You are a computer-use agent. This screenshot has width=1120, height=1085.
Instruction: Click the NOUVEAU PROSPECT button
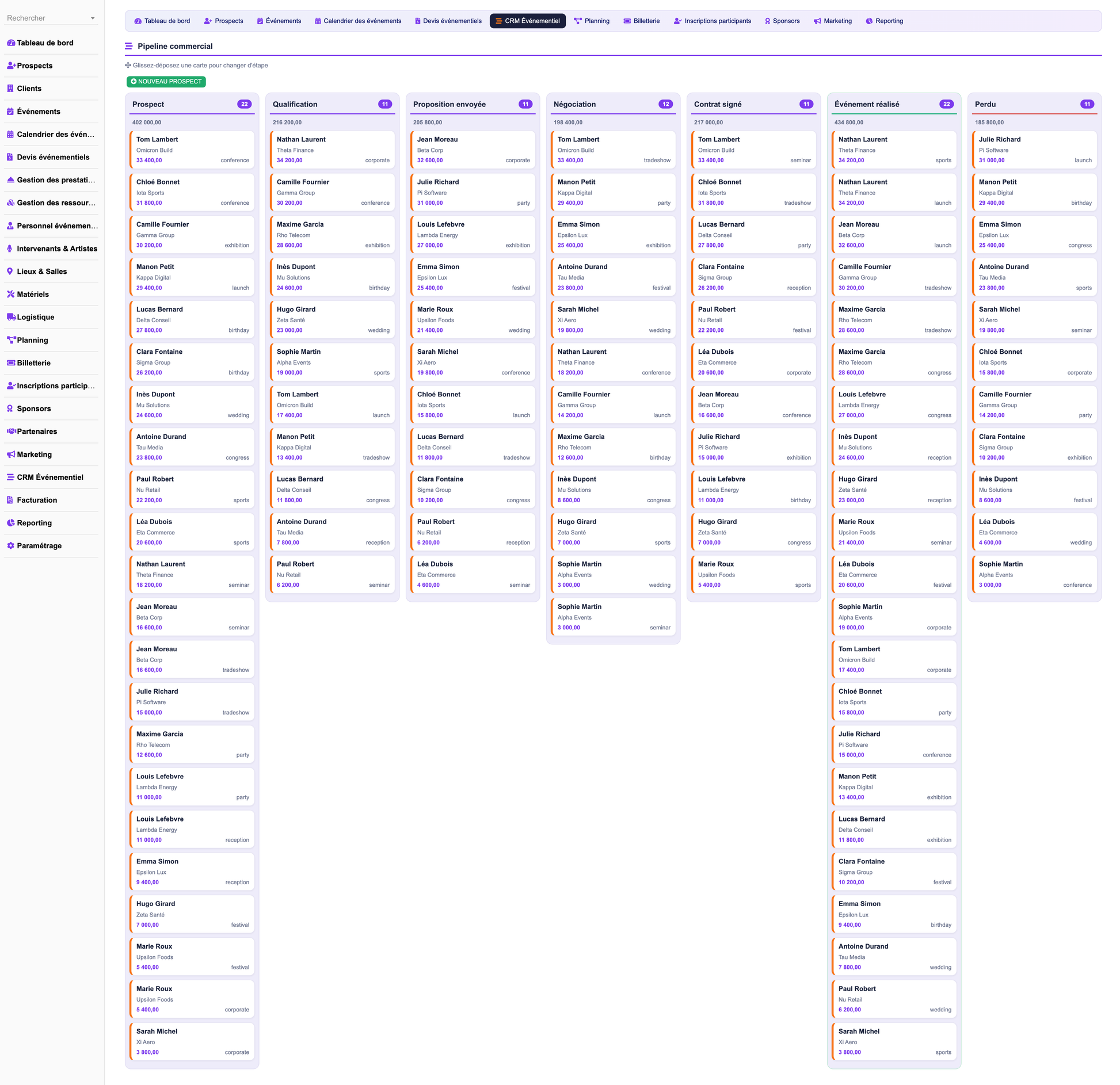[x=166, y=82]
